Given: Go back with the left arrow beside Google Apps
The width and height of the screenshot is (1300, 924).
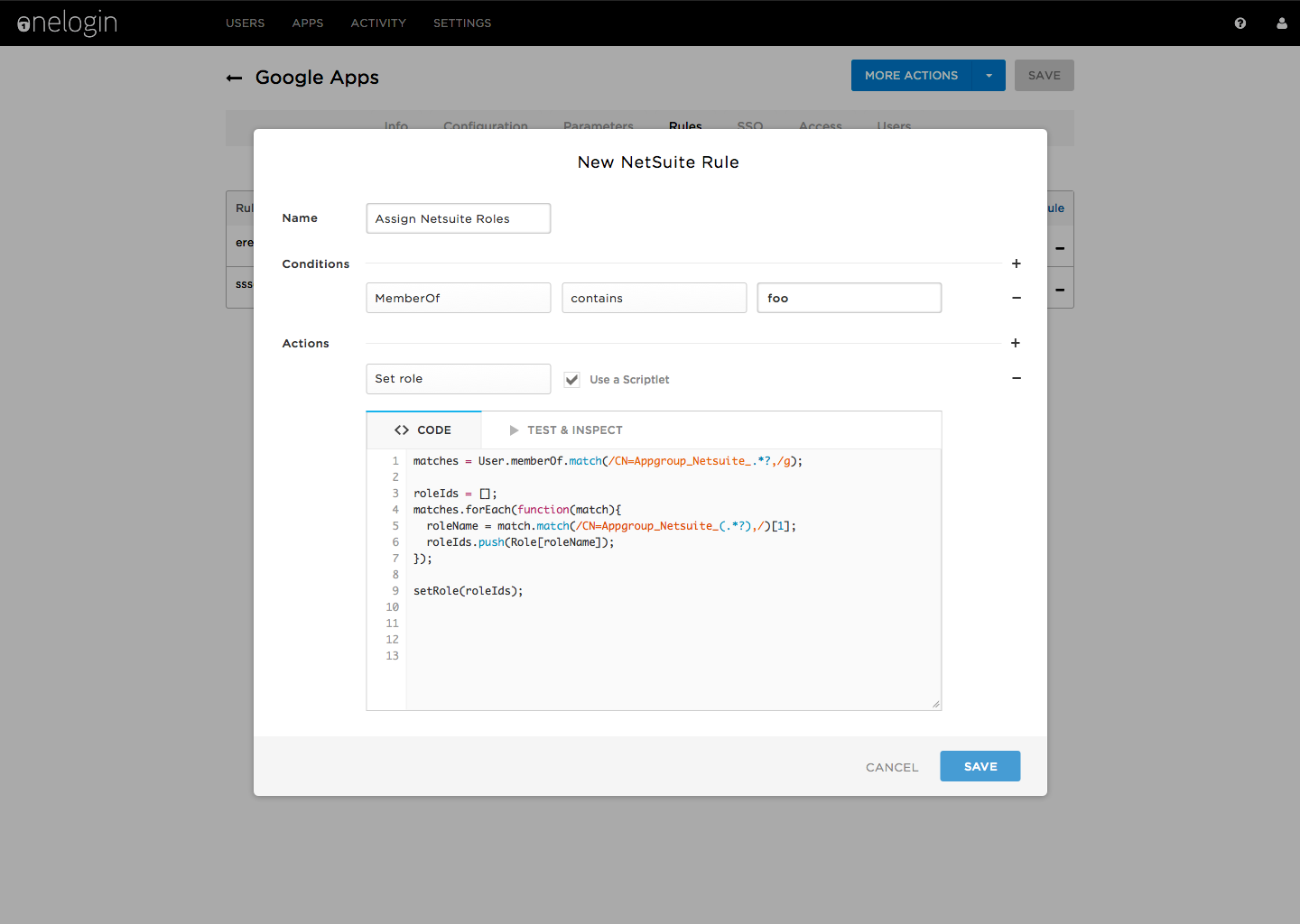Looking at the screenshot, I should tap(235, 79).
